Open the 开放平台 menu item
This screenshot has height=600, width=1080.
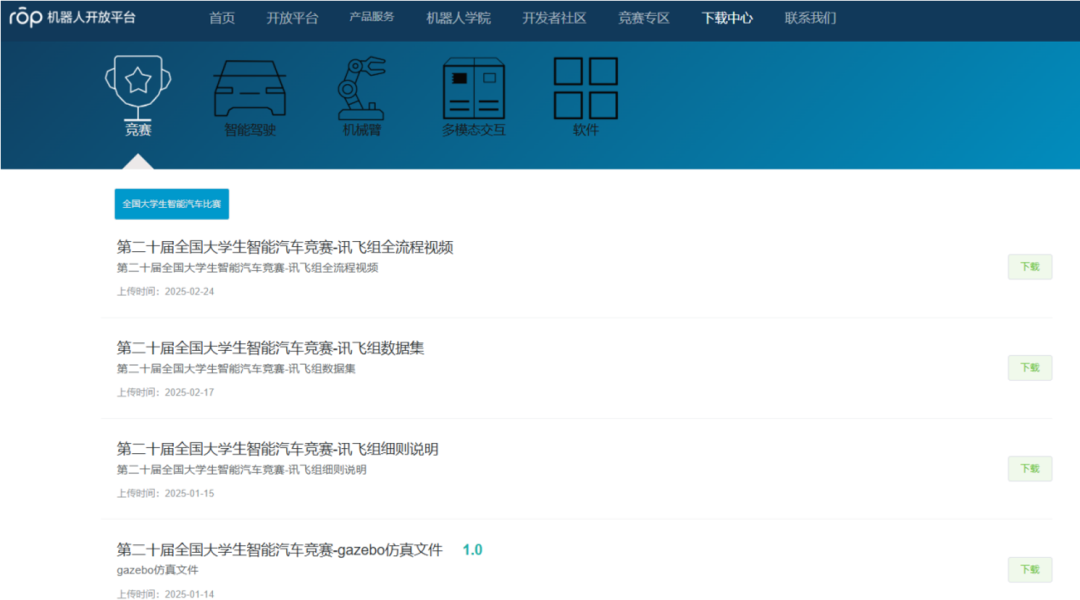[292, 19]
